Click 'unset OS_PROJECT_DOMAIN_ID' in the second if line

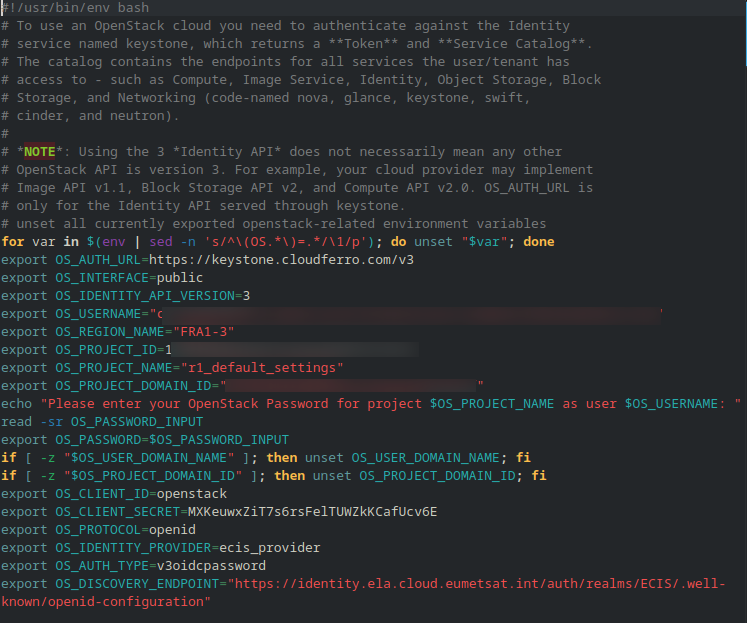pos(414,476)
